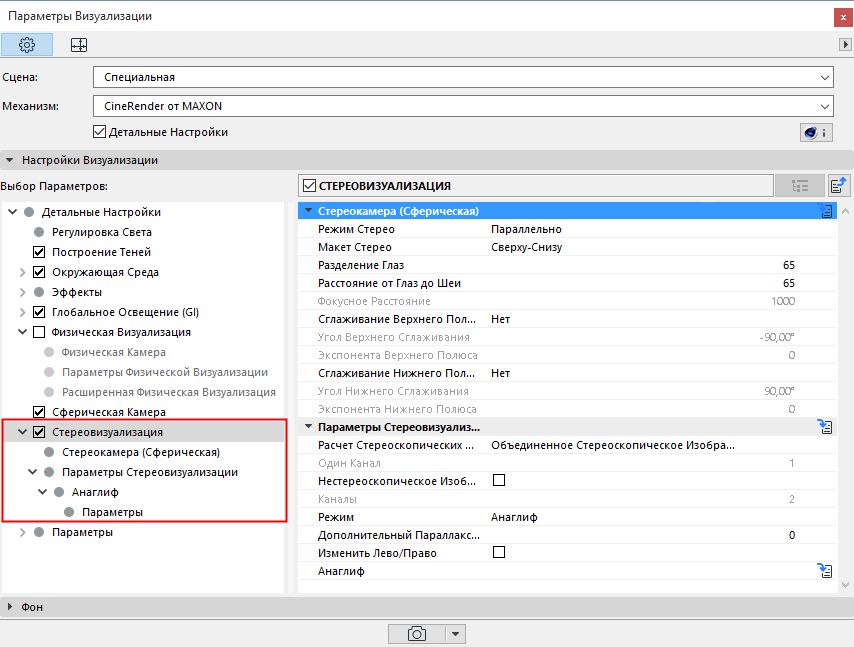Click settings list scroll up arrow
Viewport: 854px width, 647px height.
(845, 211)
